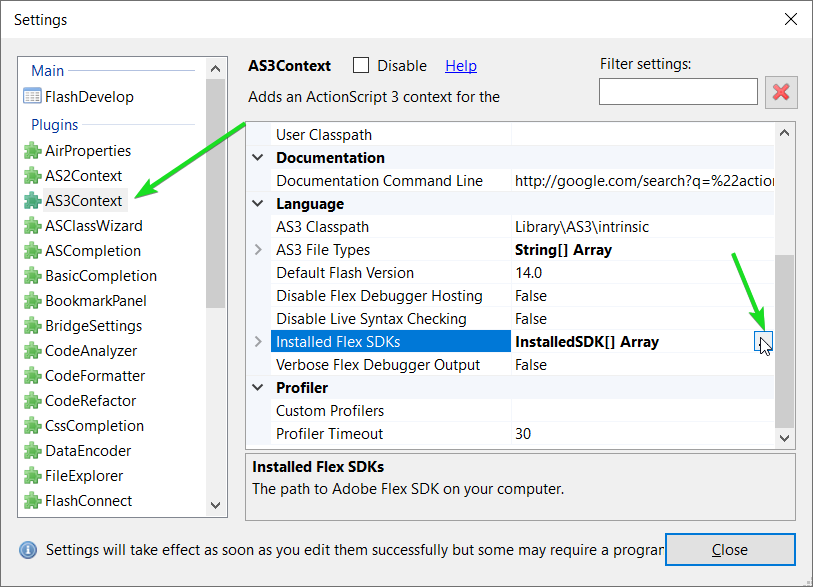Click the red X clear filter icon

[781, 92]
